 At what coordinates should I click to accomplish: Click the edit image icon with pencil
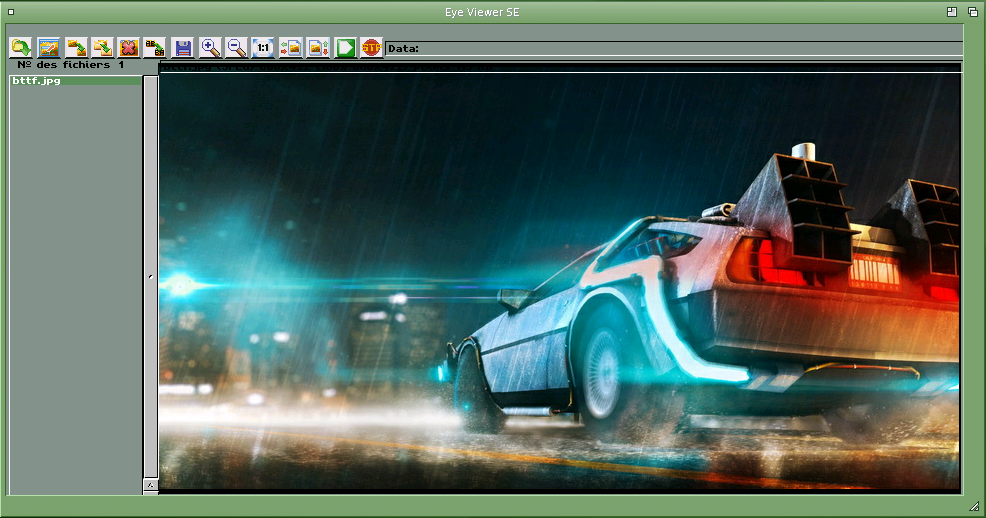click(x=48, y=48)
